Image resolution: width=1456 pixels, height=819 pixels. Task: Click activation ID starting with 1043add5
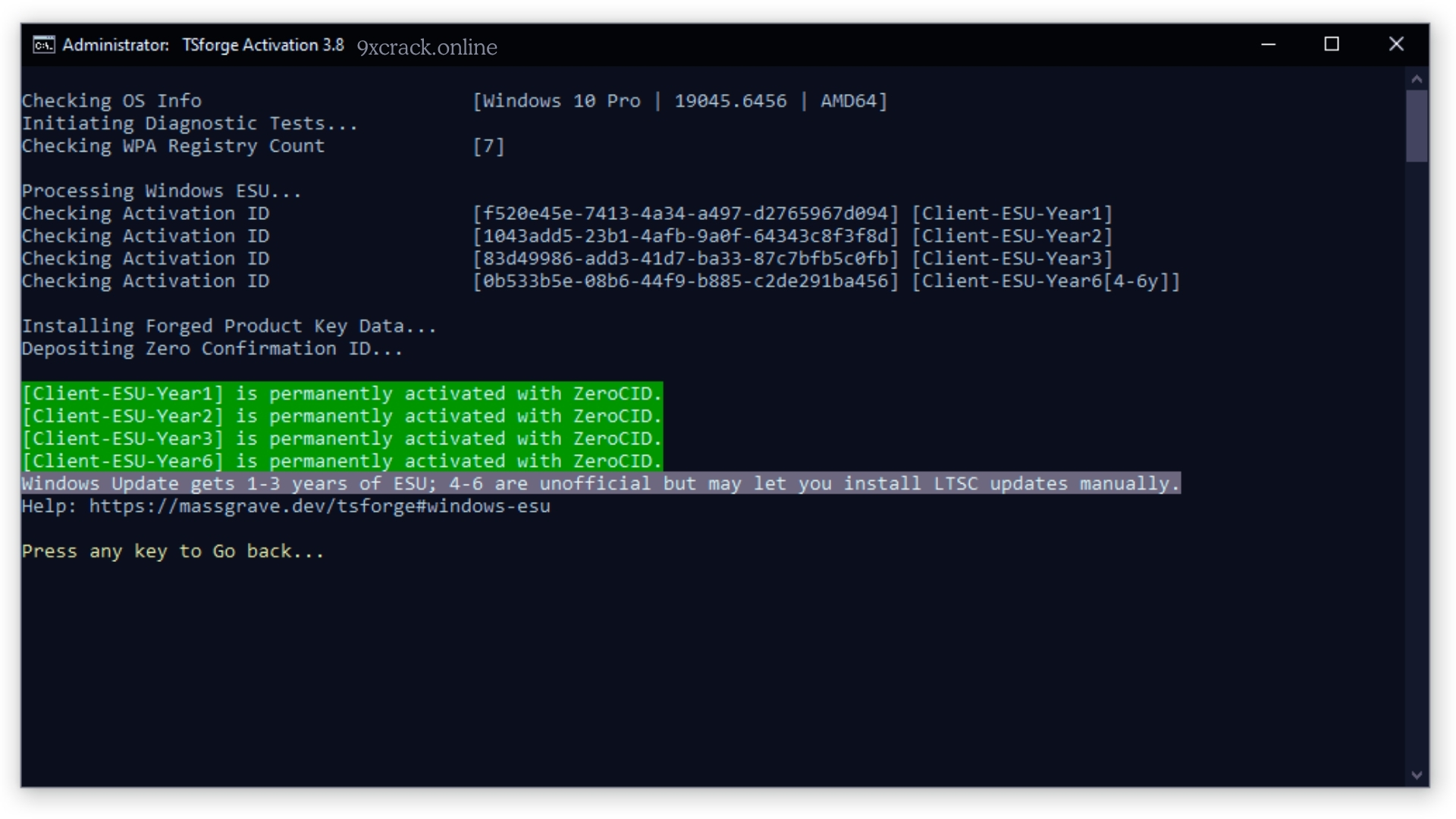(x=686, y=237)
